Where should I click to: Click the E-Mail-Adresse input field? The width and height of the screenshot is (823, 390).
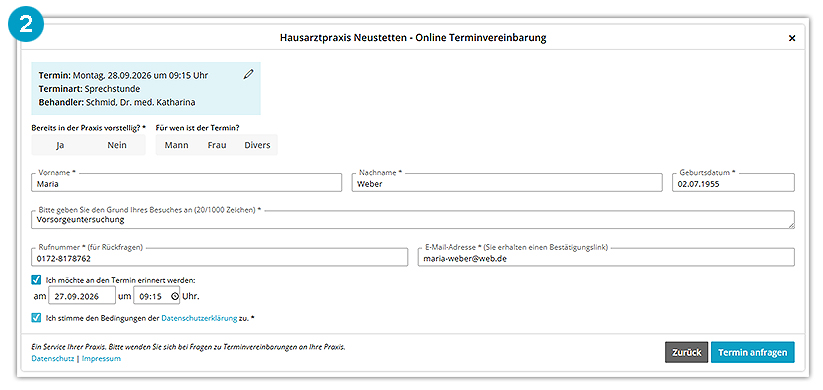pyautogui.click(x=606, y=257)
